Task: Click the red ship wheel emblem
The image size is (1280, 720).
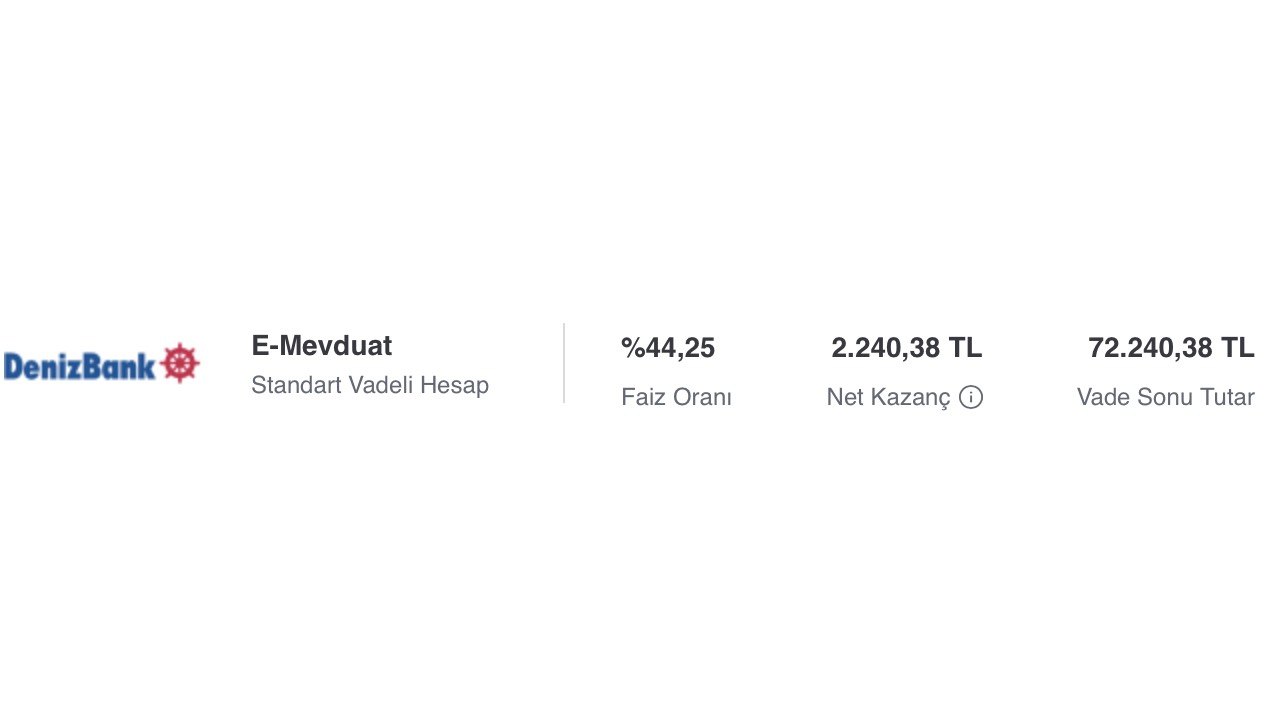Action: tap(180, 363)
